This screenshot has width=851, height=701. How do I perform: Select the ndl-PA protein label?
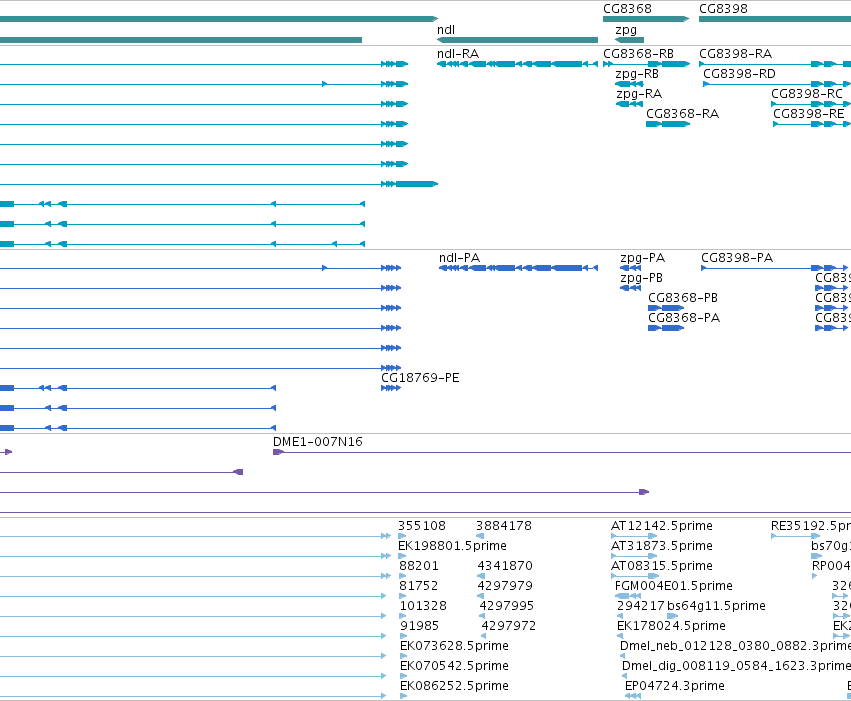click(x=460, y=258)
